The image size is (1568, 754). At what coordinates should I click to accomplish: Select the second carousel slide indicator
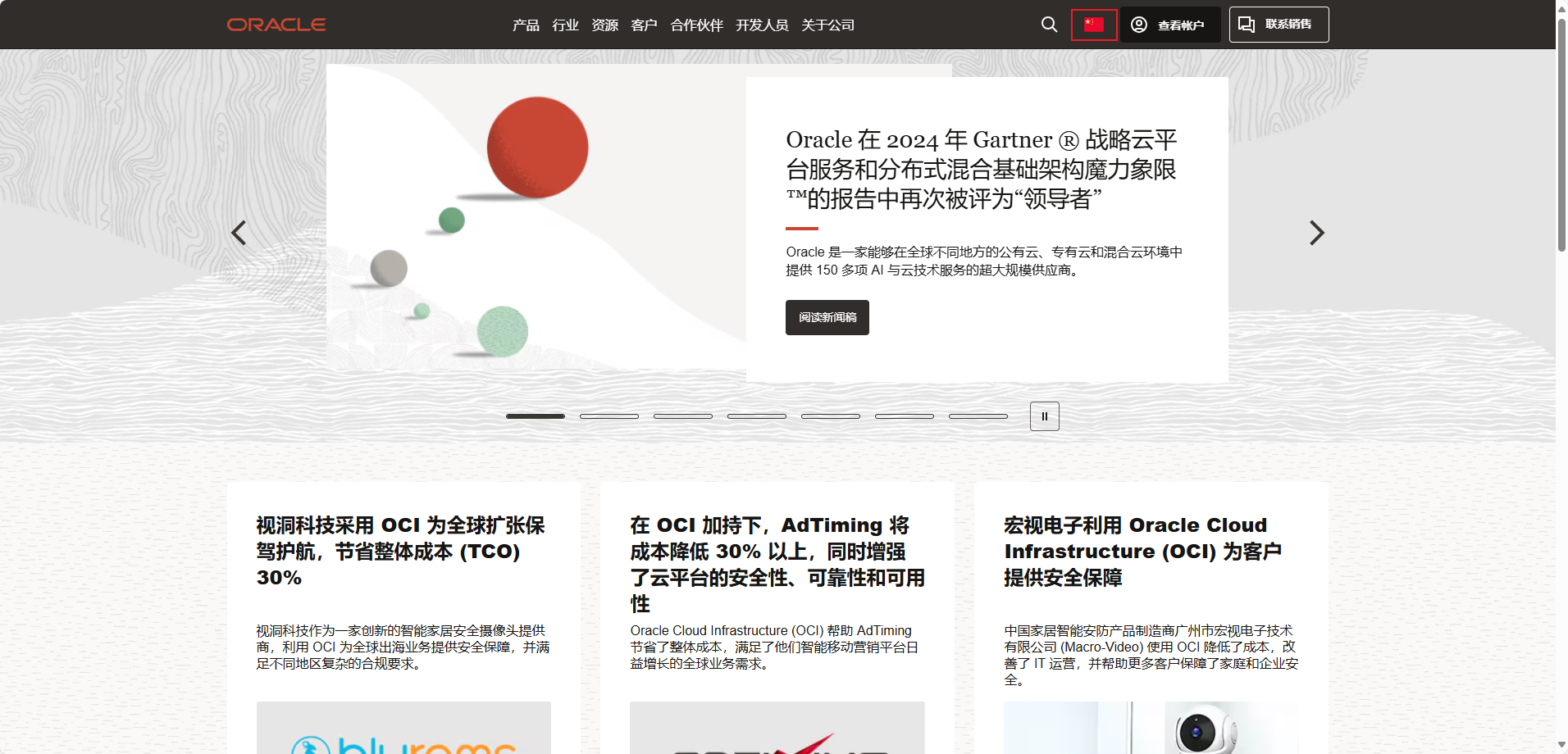609,416
